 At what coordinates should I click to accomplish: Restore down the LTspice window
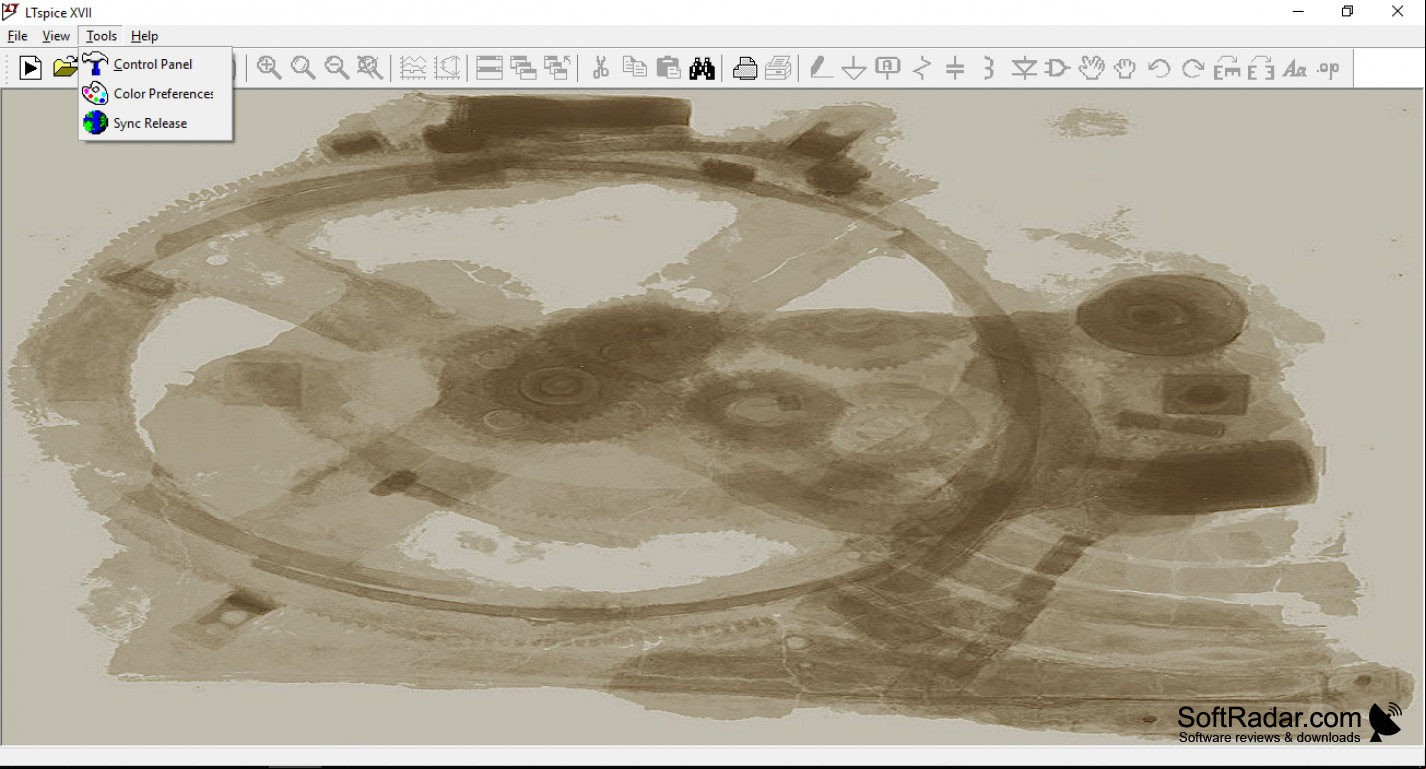point(1347,12)
